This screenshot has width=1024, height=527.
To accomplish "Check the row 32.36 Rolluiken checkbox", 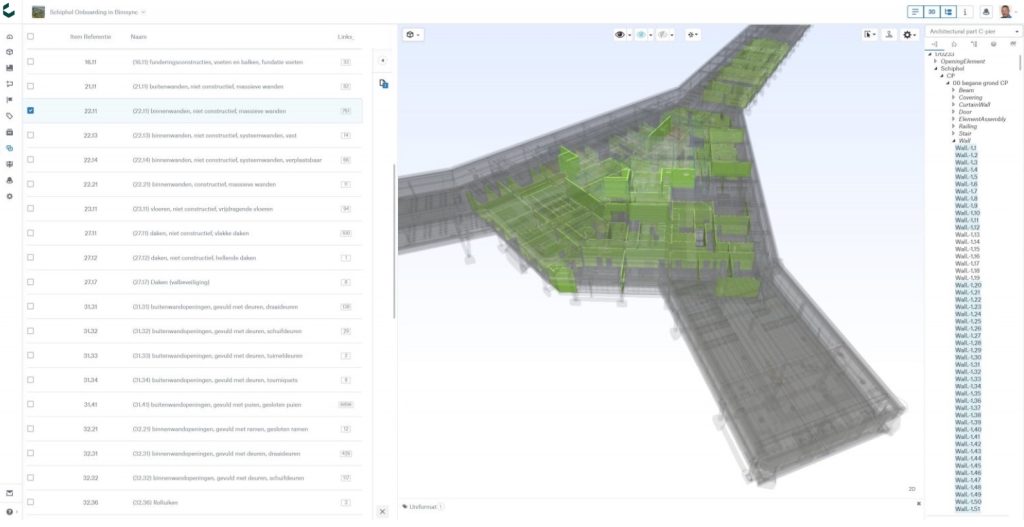I will coord(30,502).
